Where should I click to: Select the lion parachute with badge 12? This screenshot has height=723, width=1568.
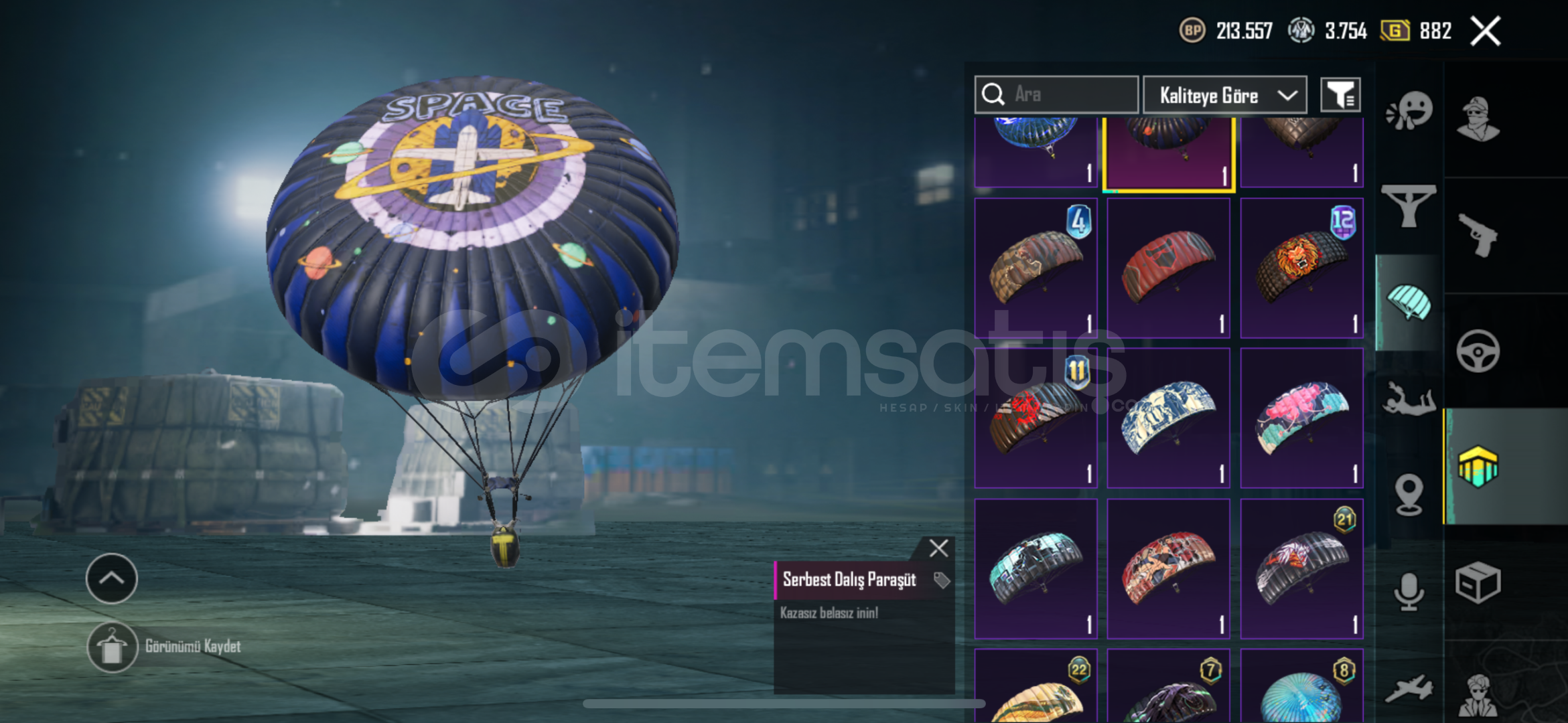[x=1301, y=268]
